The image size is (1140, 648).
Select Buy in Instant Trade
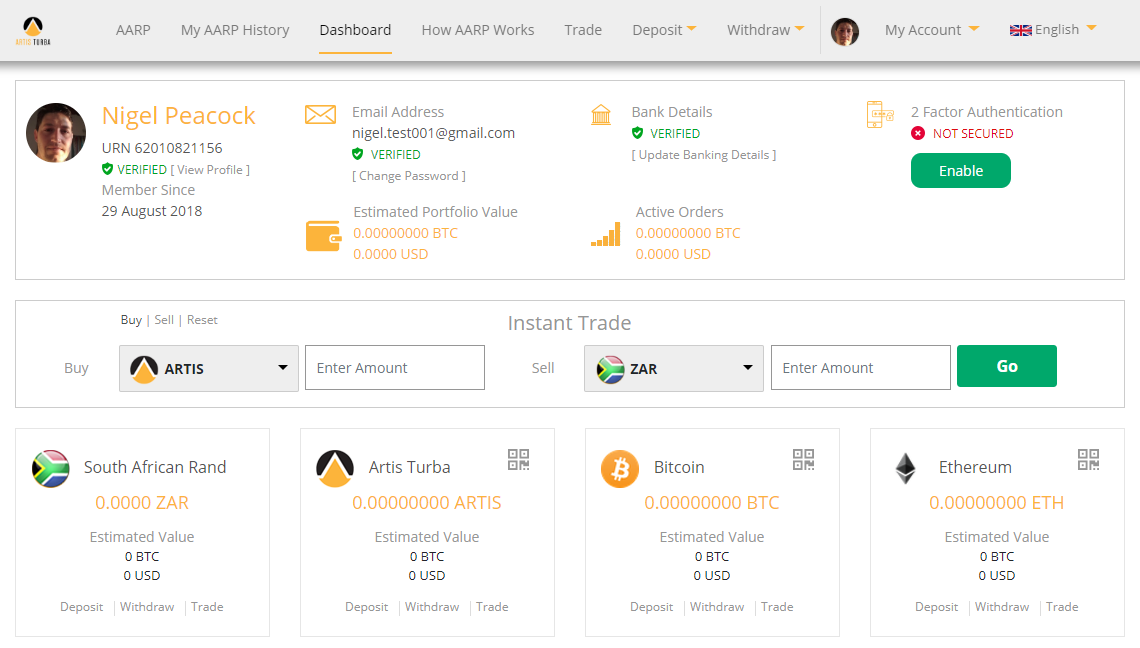pos(131,320)
